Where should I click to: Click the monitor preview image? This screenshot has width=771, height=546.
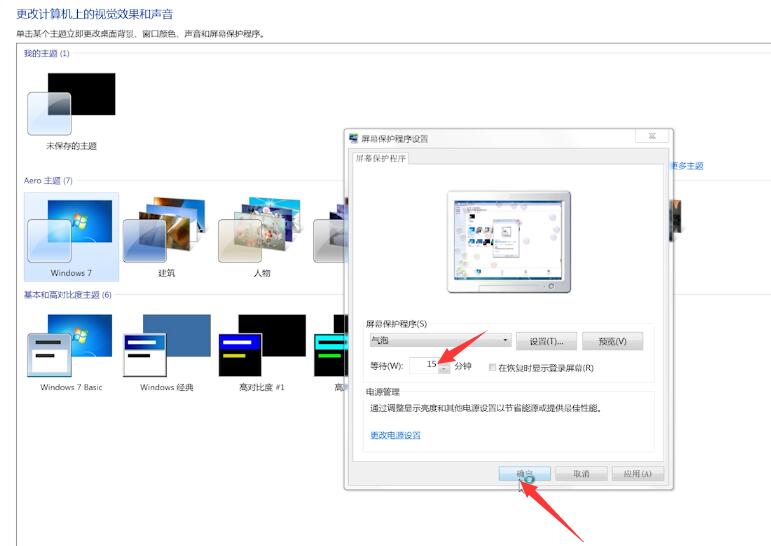[x=508, y=240]
